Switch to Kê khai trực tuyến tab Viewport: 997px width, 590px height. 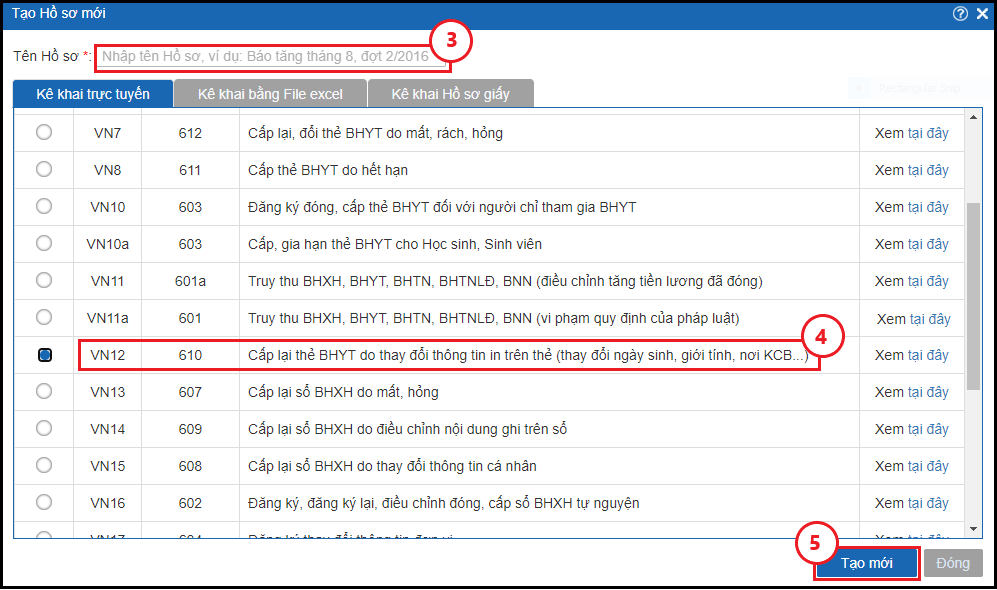point(93,94)
